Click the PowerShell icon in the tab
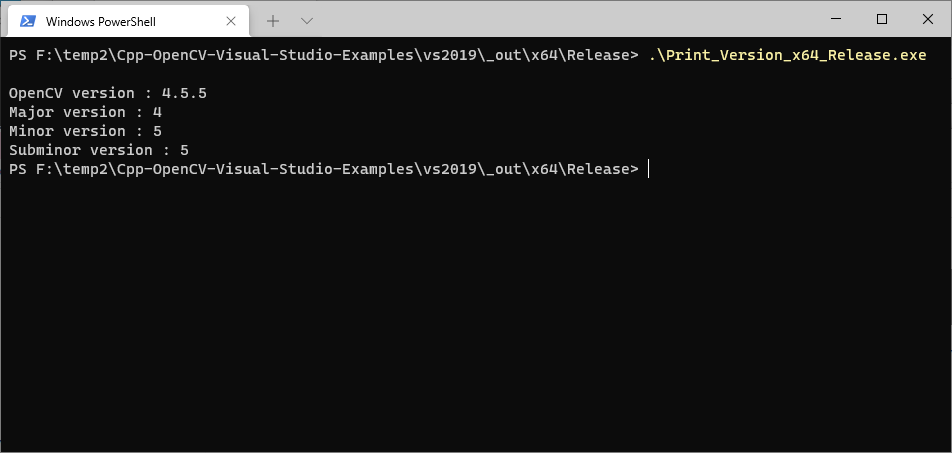 [27, 21]
